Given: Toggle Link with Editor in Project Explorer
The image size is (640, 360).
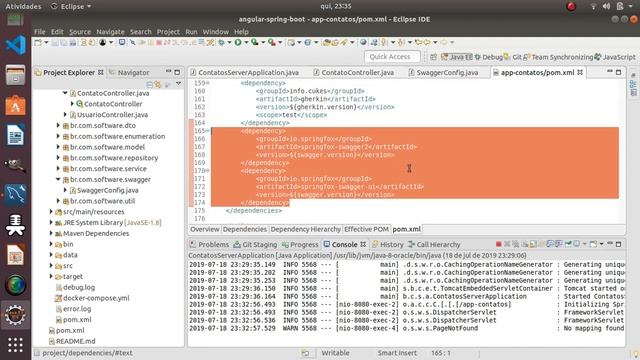Looking at the screenshot, I should pos(158,84).
